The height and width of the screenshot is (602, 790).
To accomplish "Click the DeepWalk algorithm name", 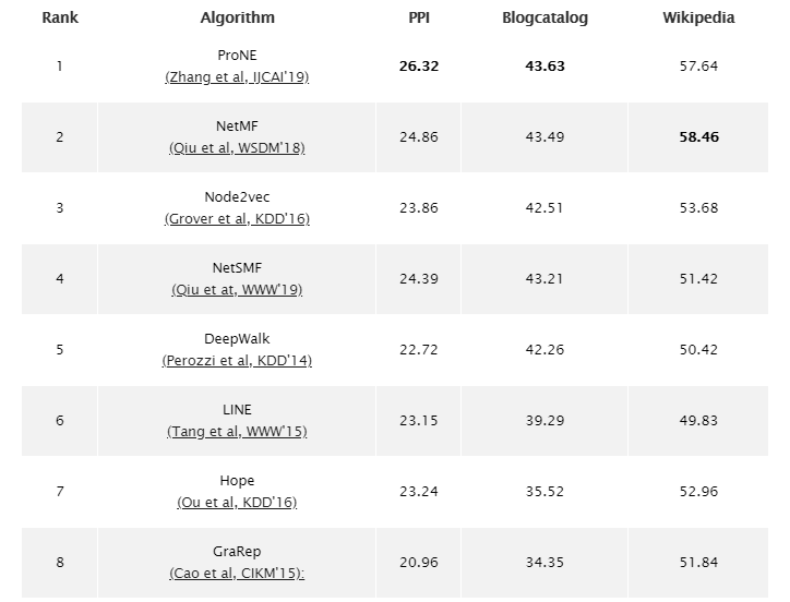I will [x=237, y=339].
